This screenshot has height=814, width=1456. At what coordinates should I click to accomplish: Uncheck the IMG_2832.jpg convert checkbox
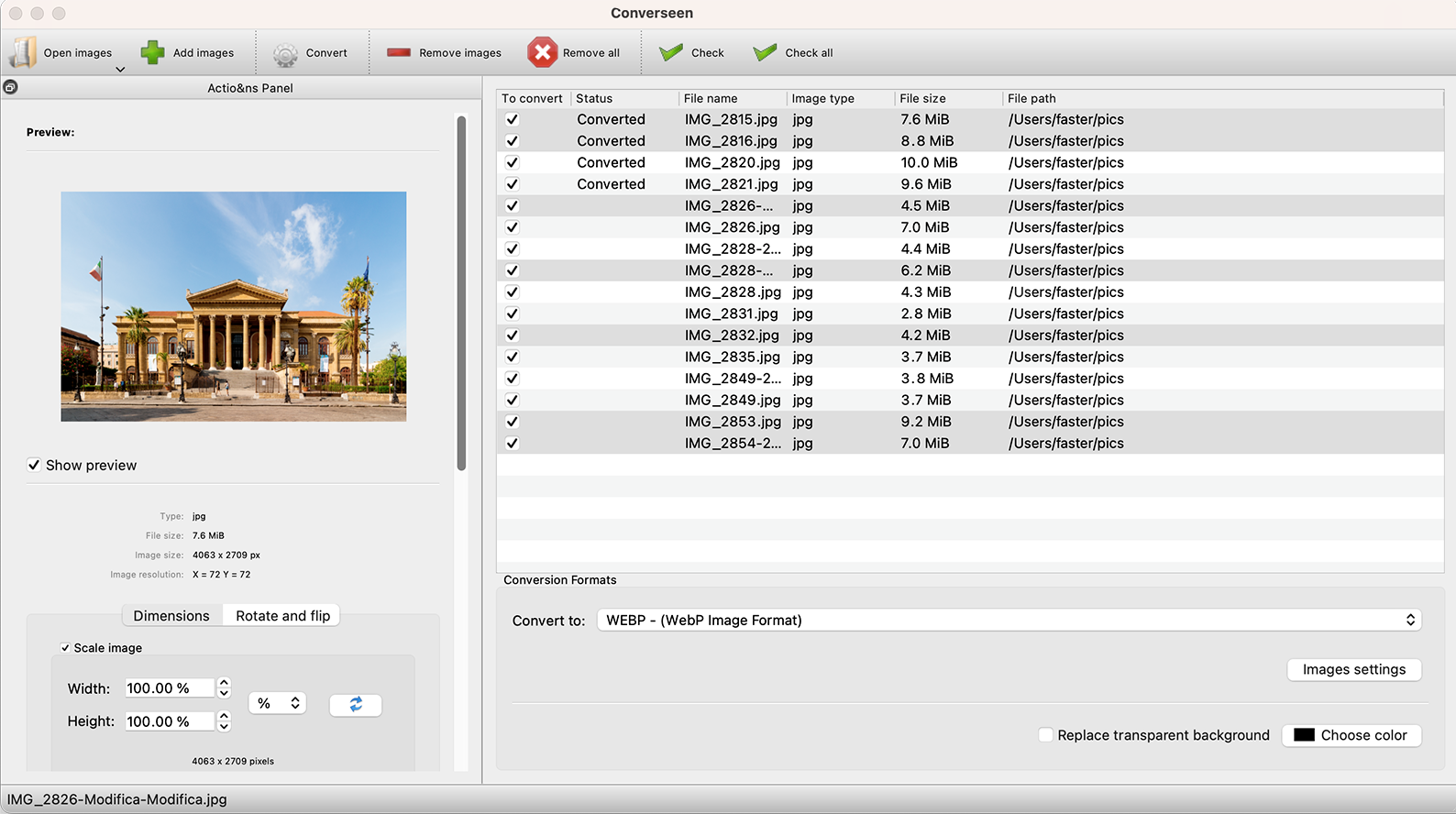click(512, 335)
